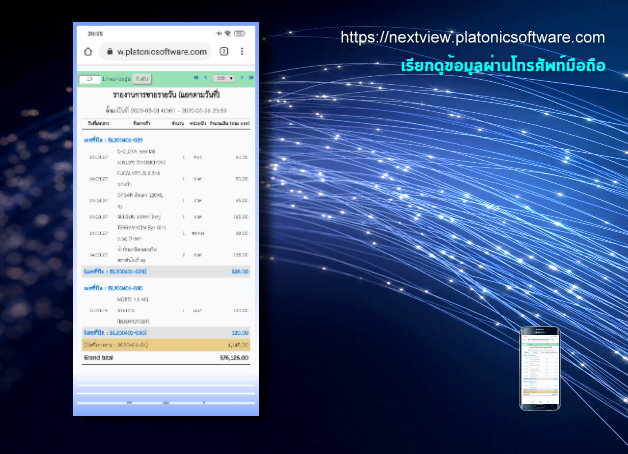This screenshot has width=628, height=454.
Task: Click the phone clock time
Action: (x=95, y=34)
